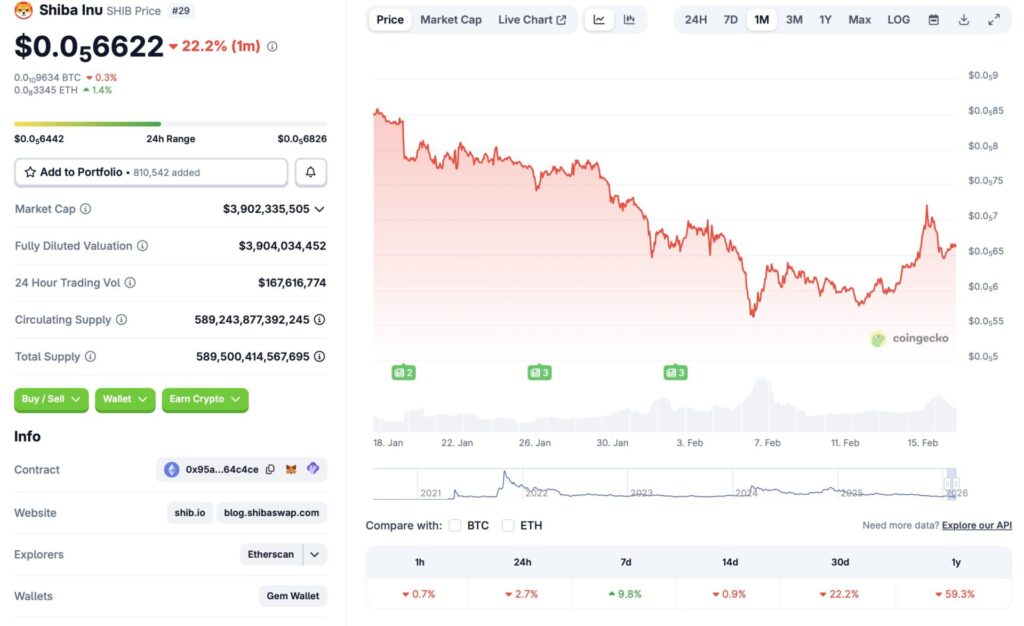Select the 1Y timeframe
Screen dimensions: 1024x626
click(825, 19)
